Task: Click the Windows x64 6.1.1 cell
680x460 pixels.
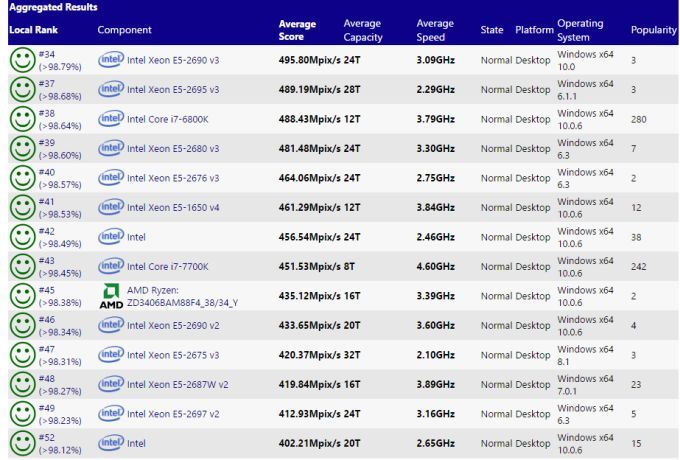Action: (585, 90)
